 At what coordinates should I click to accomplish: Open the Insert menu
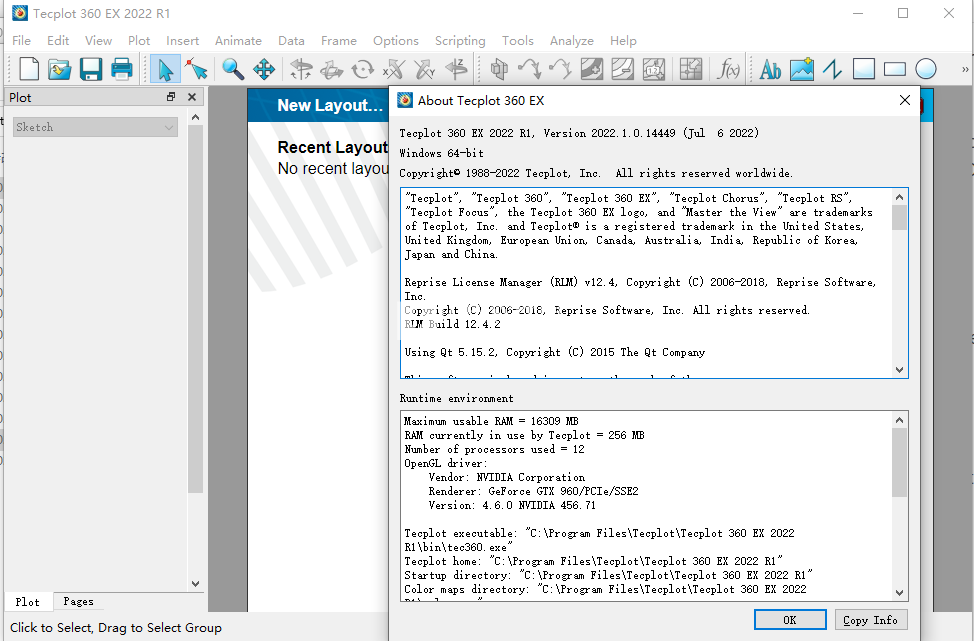pyautogui.click(x=182, y=40)
